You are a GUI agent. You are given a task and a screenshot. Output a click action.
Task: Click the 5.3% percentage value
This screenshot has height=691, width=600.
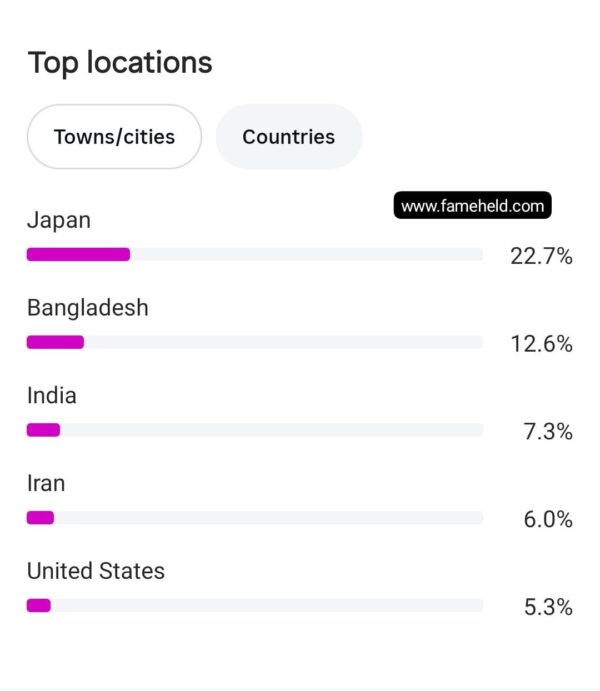(x=548, y=607)
